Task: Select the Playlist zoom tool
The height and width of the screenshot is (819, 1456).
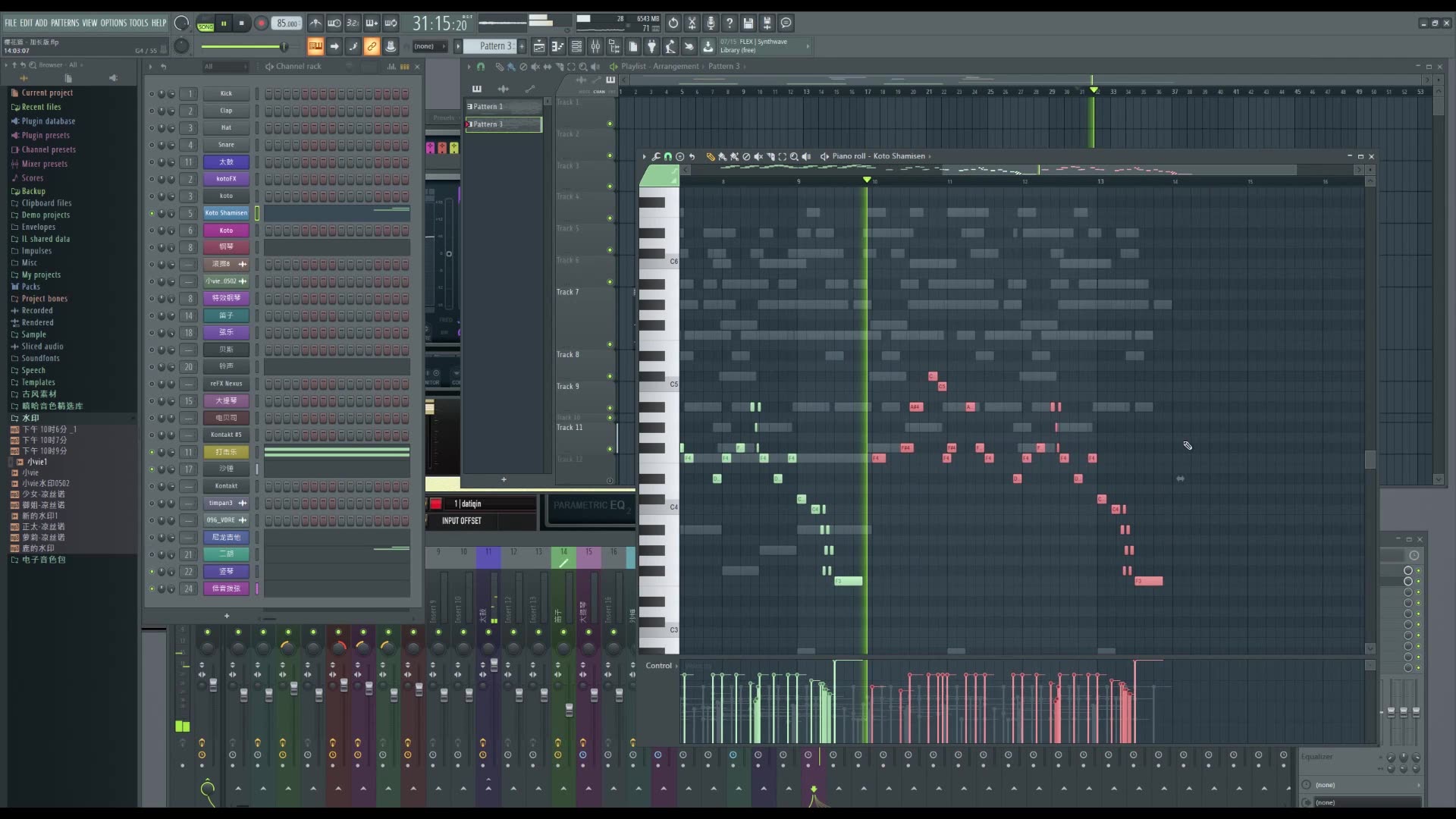Action: (x=583, y=67)
